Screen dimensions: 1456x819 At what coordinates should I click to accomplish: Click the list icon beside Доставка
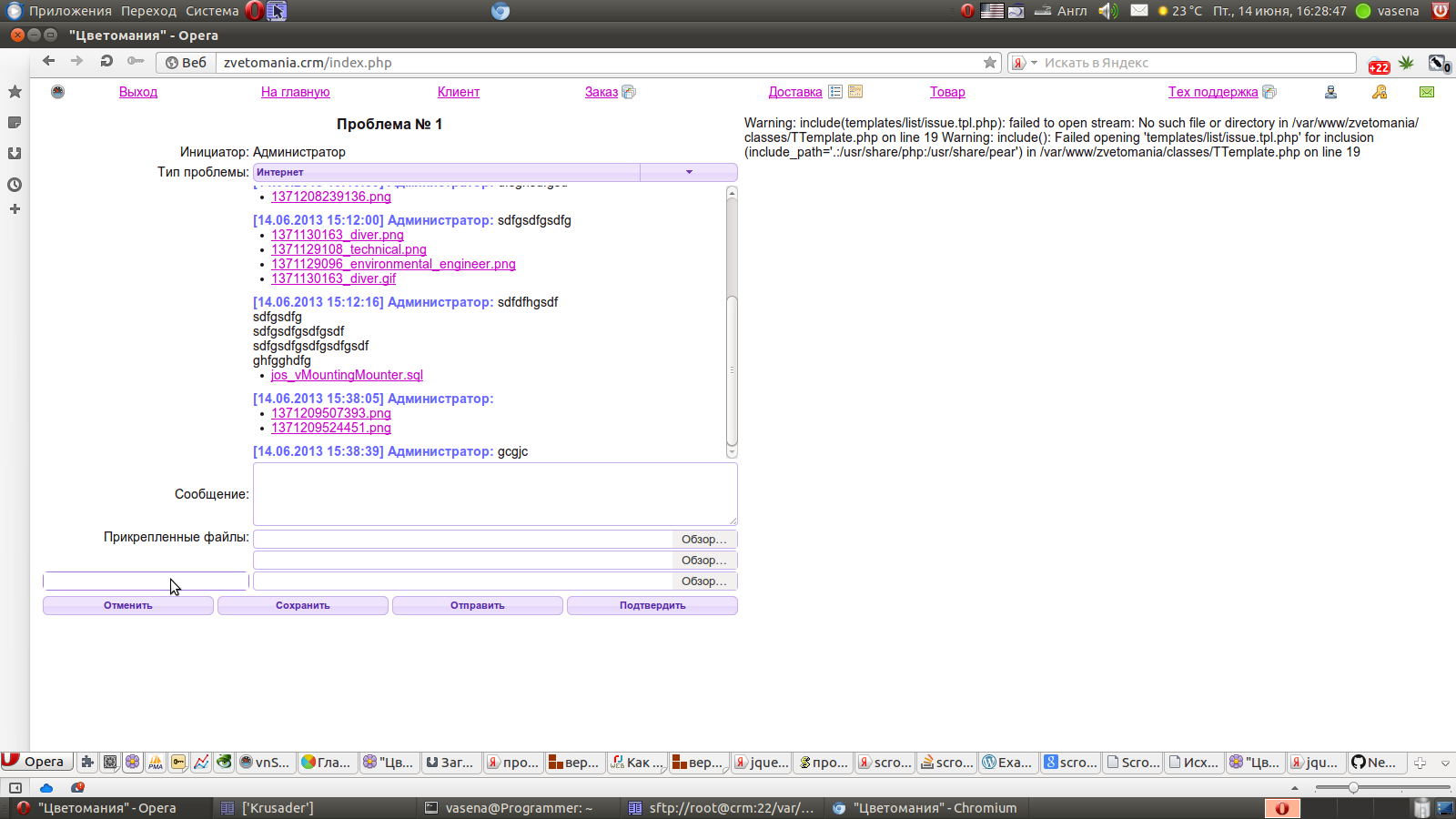point(835,92)
